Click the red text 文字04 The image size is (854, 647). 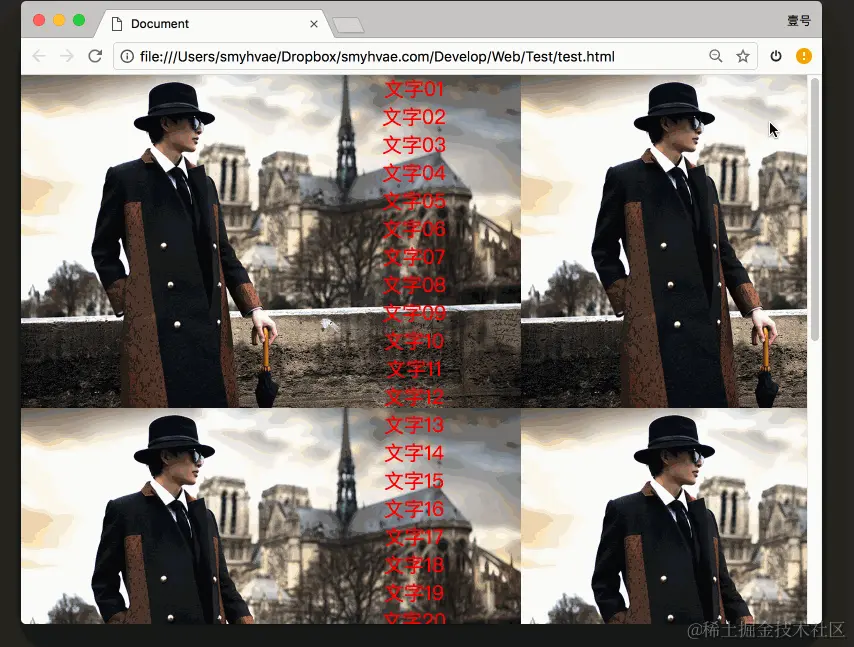click(414, 173)
